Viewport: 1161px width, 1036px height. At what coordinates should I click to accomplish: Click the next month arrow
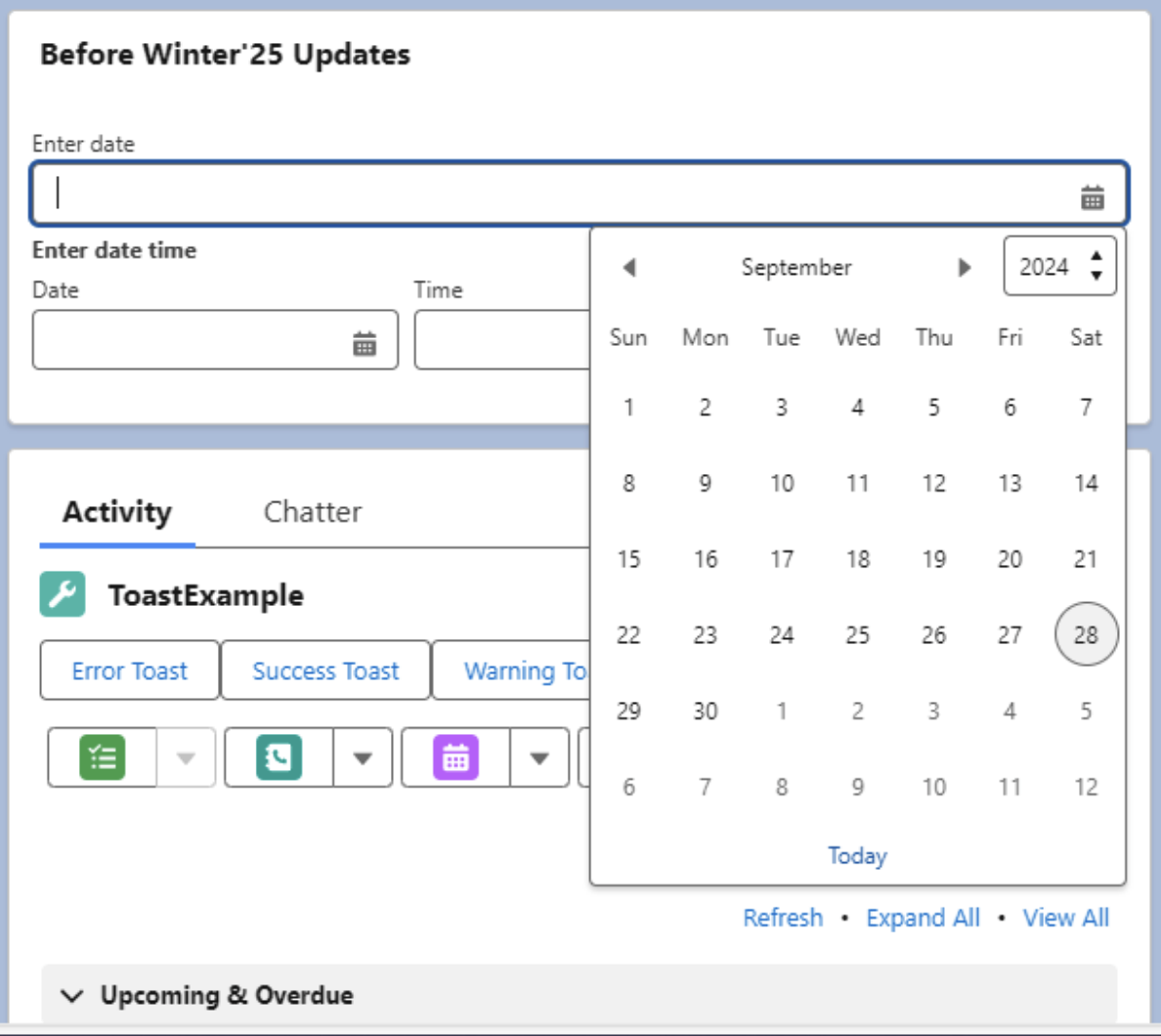966,267
